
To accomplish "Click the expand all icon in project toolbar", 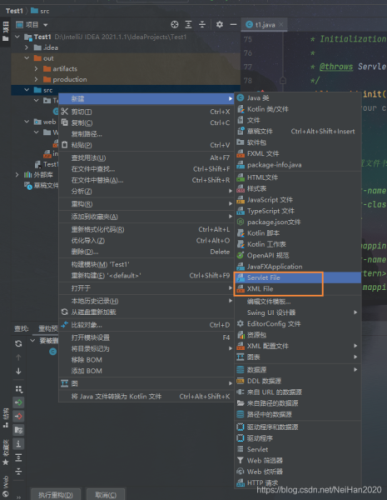I will point(188,24).
